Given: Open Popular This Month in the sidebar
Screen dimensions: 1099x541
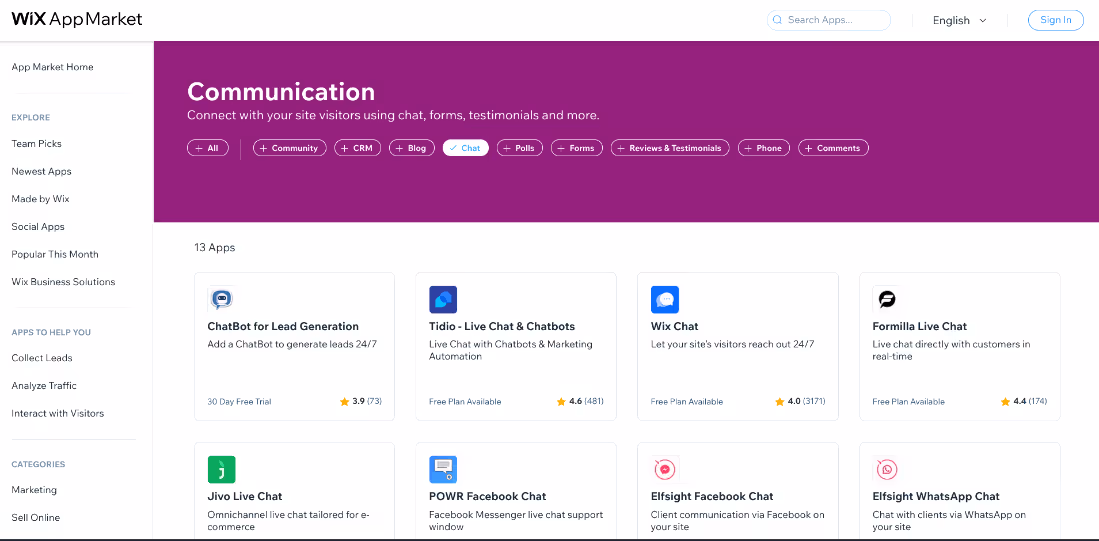Looking at the screenshot, I should coord(55,254).
